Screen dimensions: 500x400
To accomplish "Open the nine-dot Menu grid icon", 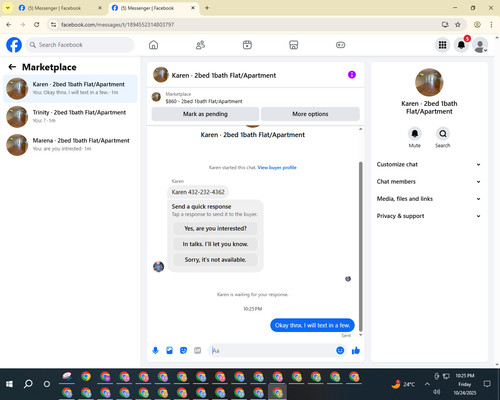I will (x=442, y=45).
